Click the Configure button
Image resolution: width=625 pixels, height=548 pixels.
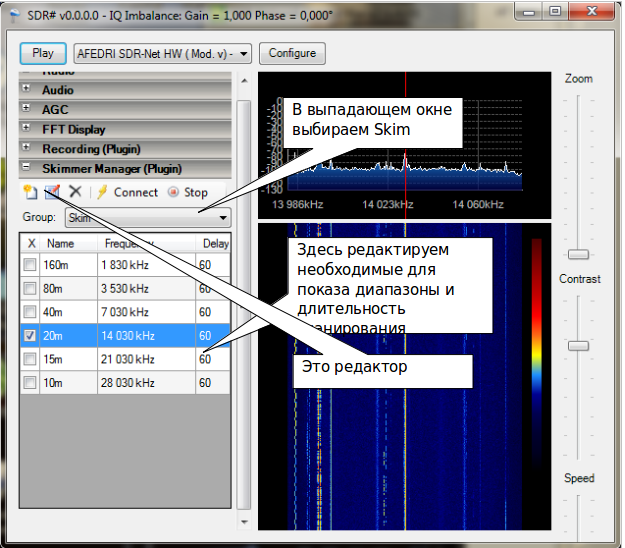[x=292, y=53]
